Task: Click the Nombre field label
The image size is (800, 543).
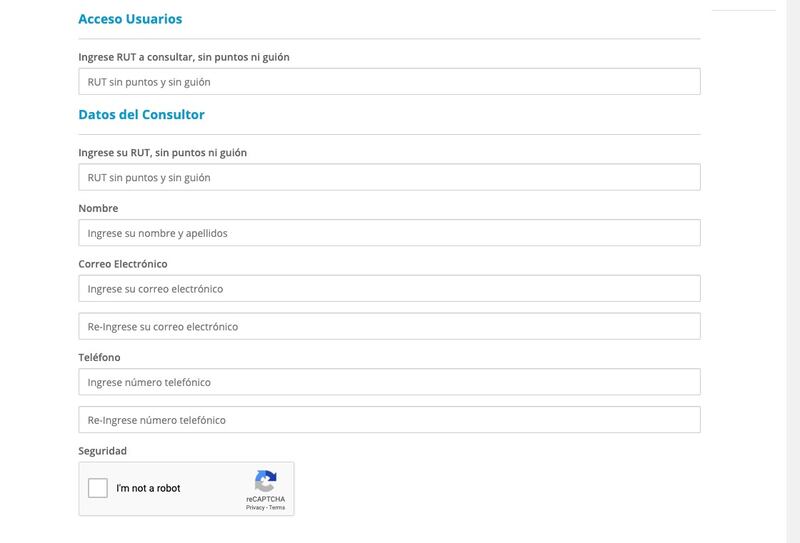Action: coord(98,208)
